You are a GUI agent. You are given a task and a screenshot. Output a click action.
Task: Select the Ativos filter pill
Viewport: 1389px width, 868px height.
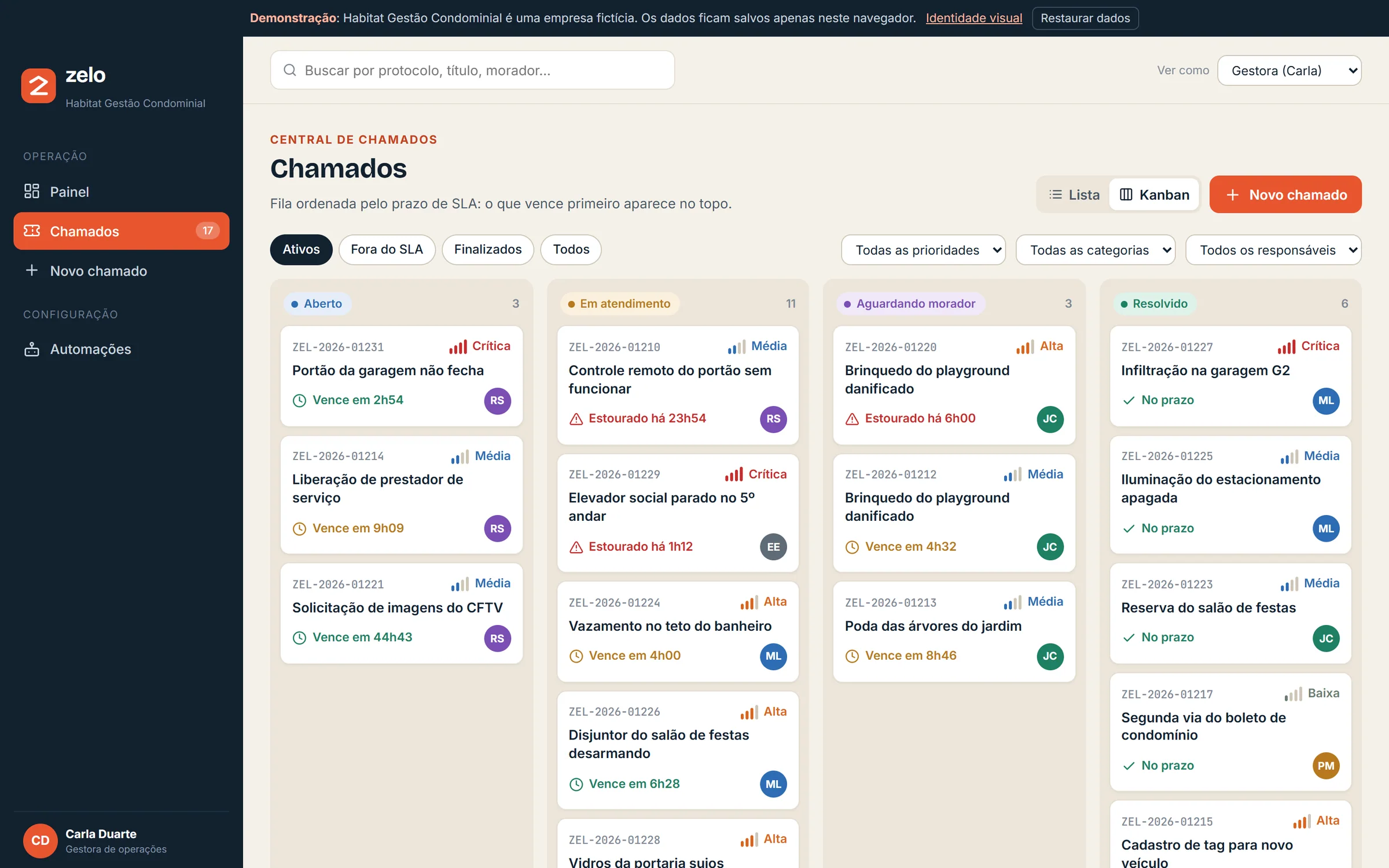tap(301, 249)
